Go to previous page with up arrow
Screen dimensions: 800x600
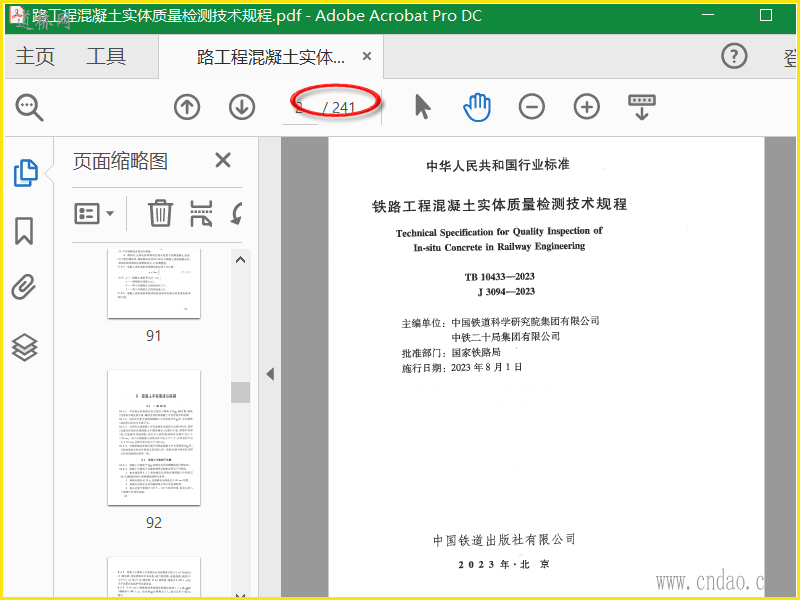(187, 107)
